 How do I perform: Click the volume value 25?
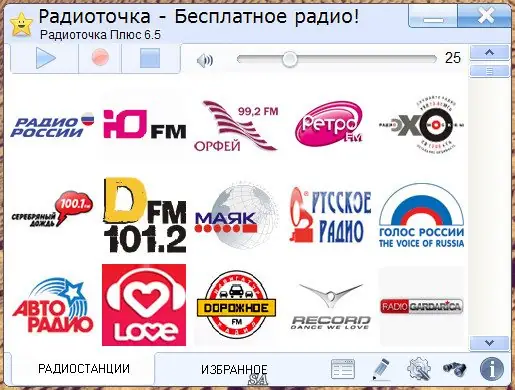coord(453,58)
